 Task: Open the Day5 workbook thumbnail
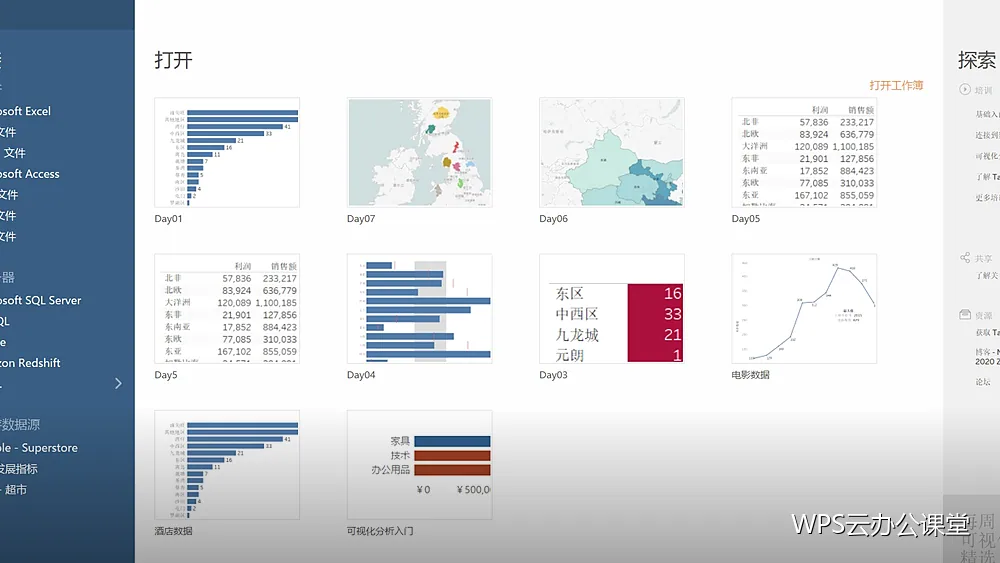coord(227,309)
